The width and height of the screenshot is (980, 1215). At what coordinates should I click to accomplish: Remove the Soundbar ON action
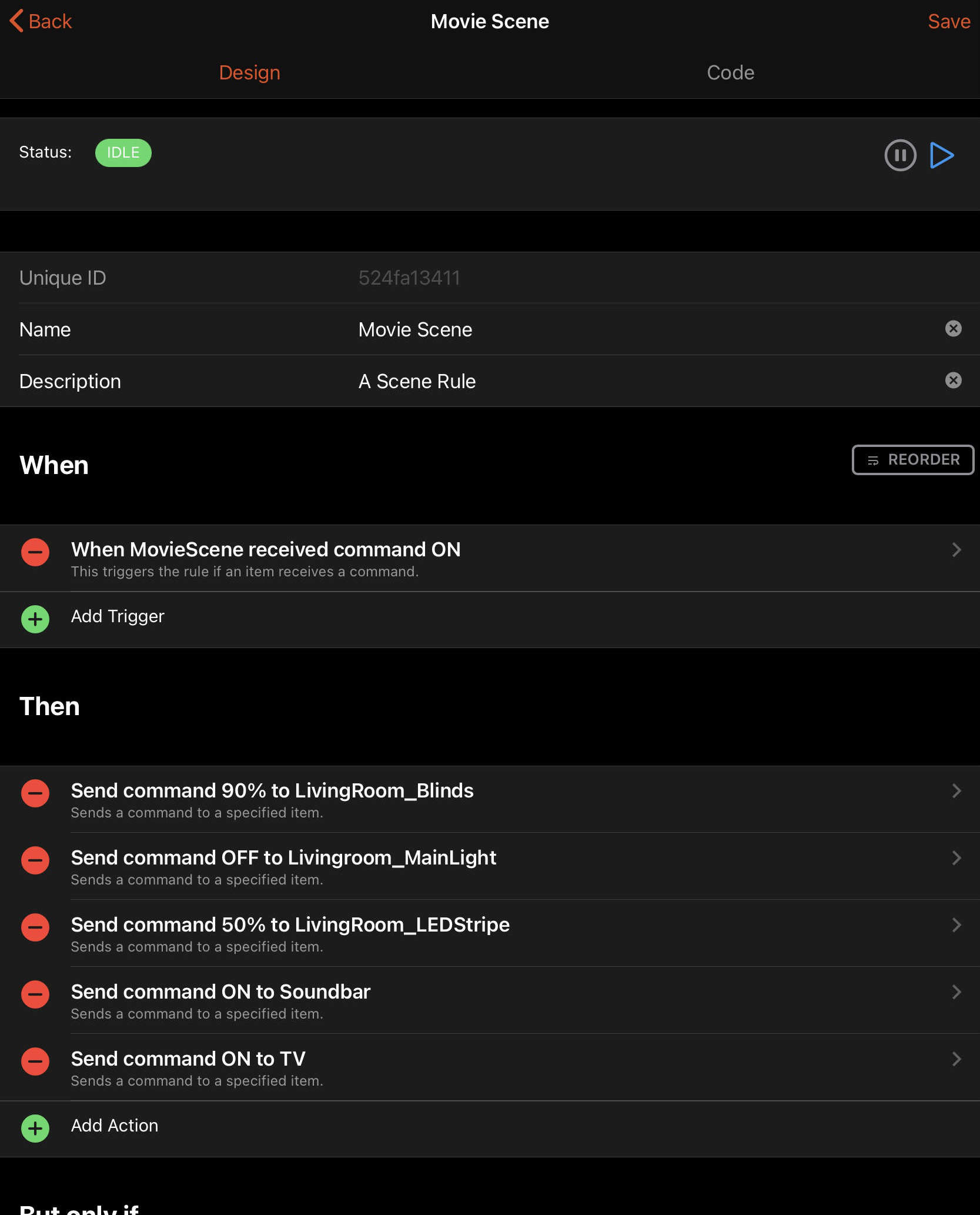click(x=35, y=994)
